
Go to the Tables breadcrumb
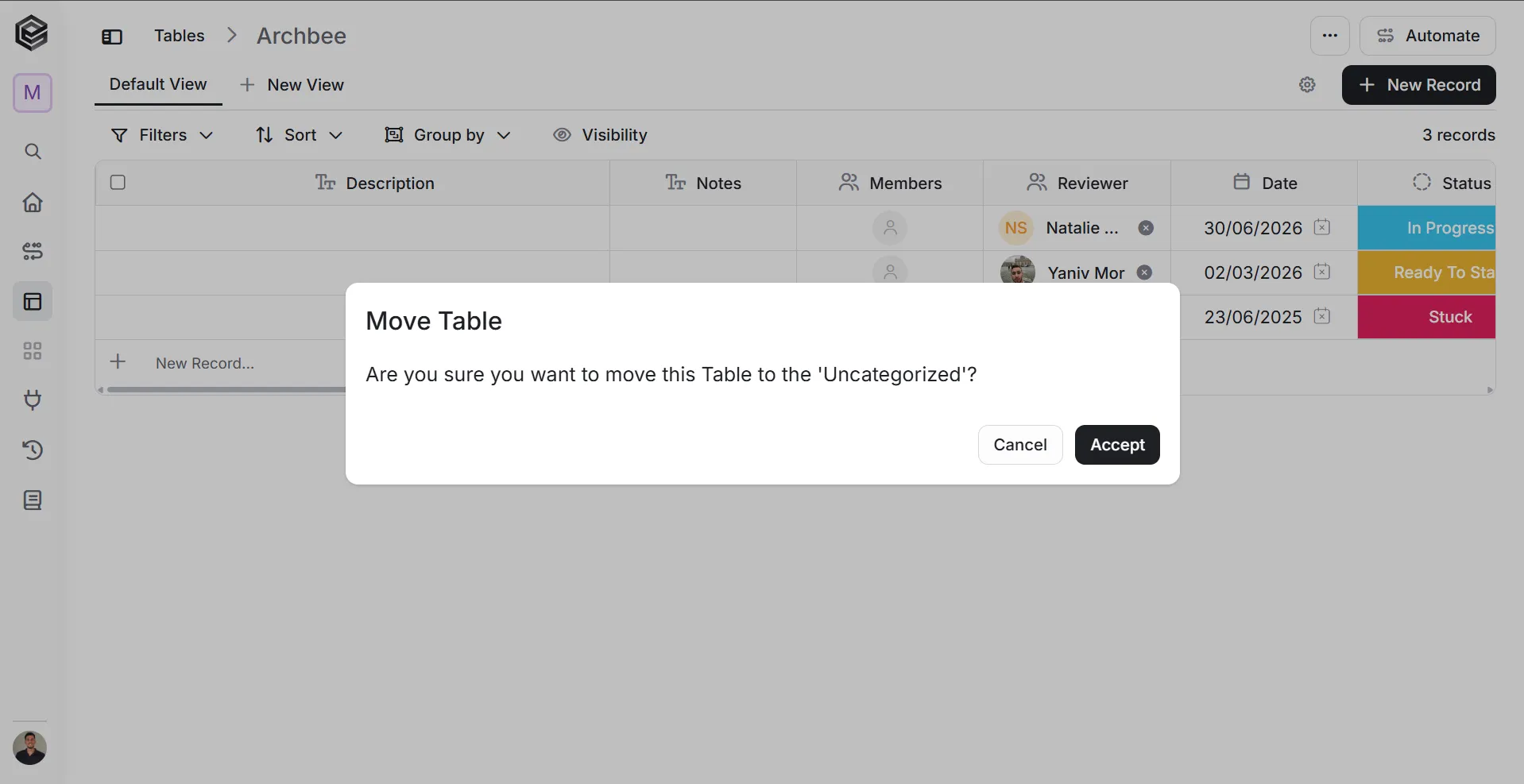pyautogui.click(x=179, y=36)
